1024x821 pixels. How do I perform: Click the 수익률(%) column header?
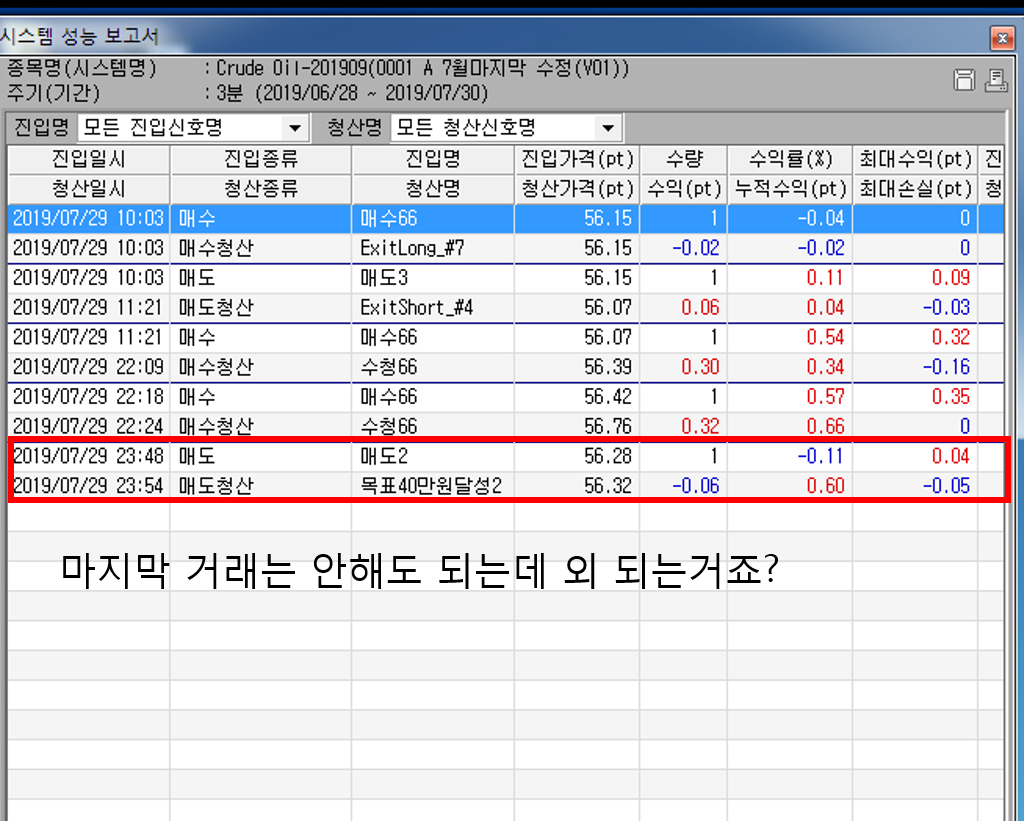[x=789, y=159]
